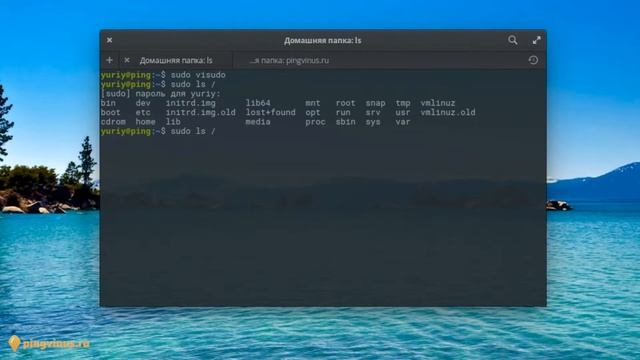Close the terminal window with X
Image resolution: width=640 pixels, height=360 pixels.
(109, 40)
